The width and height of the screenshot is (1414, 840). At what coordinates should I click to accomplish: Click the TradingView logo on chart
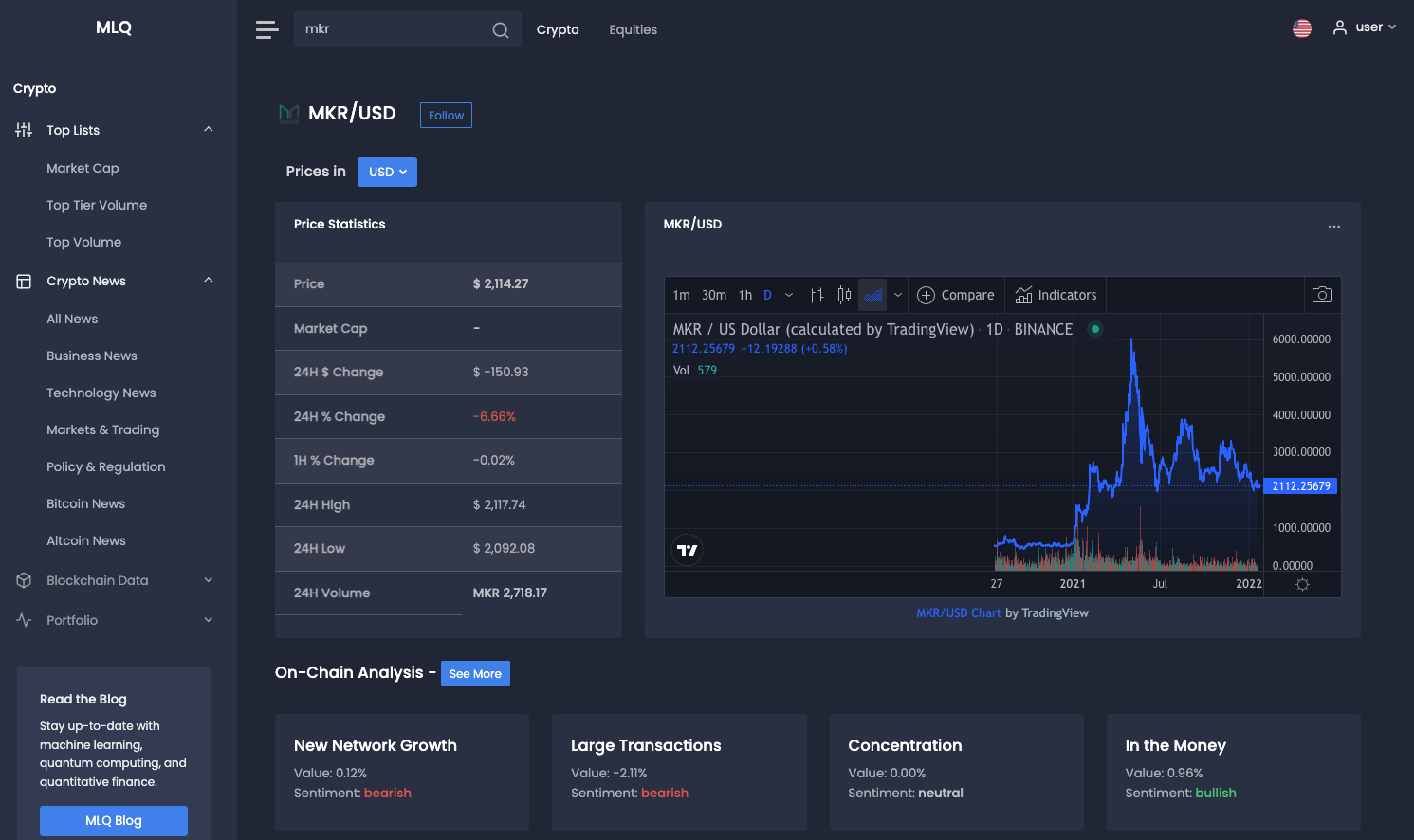click(688, 550)
